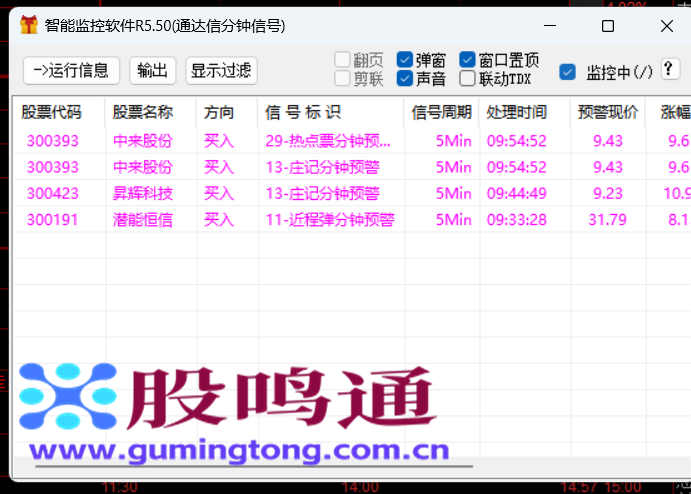Toggle the 监控中 monitoring checkbox

(x=567, y=72)
